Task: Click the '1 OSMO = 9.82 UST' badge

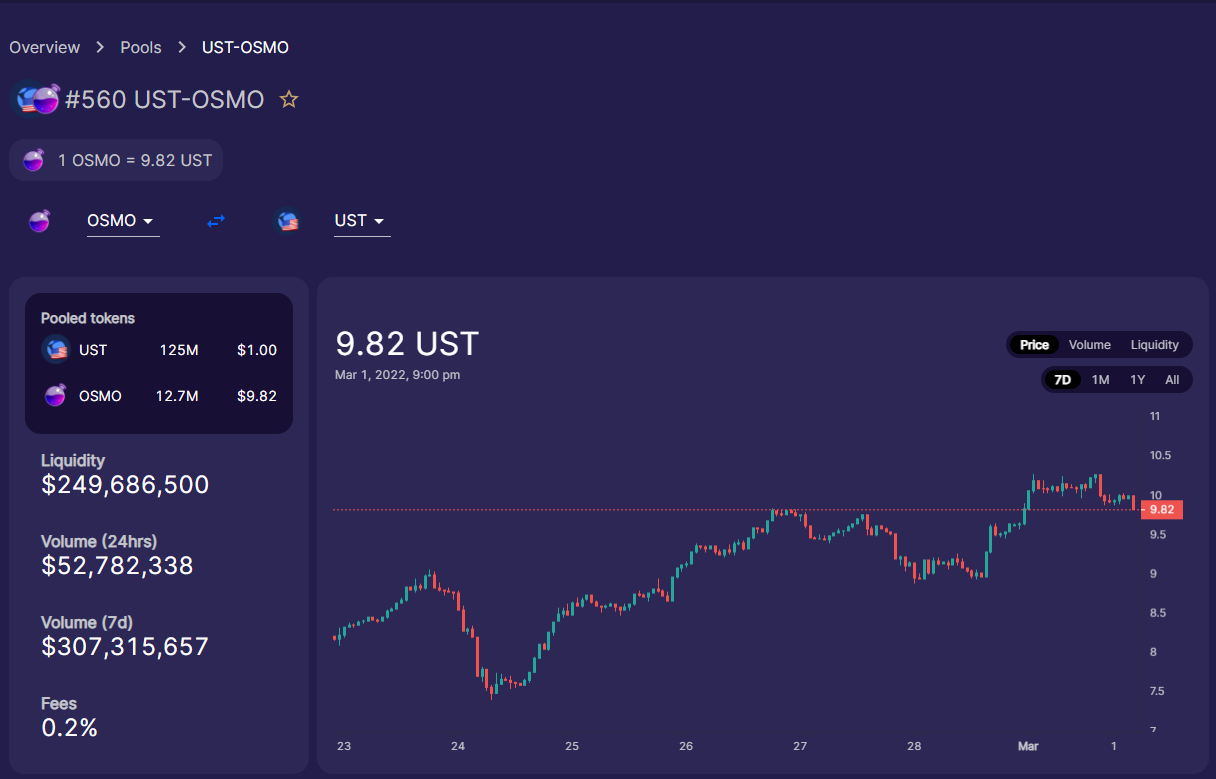Action: click(x=116, y=160)
